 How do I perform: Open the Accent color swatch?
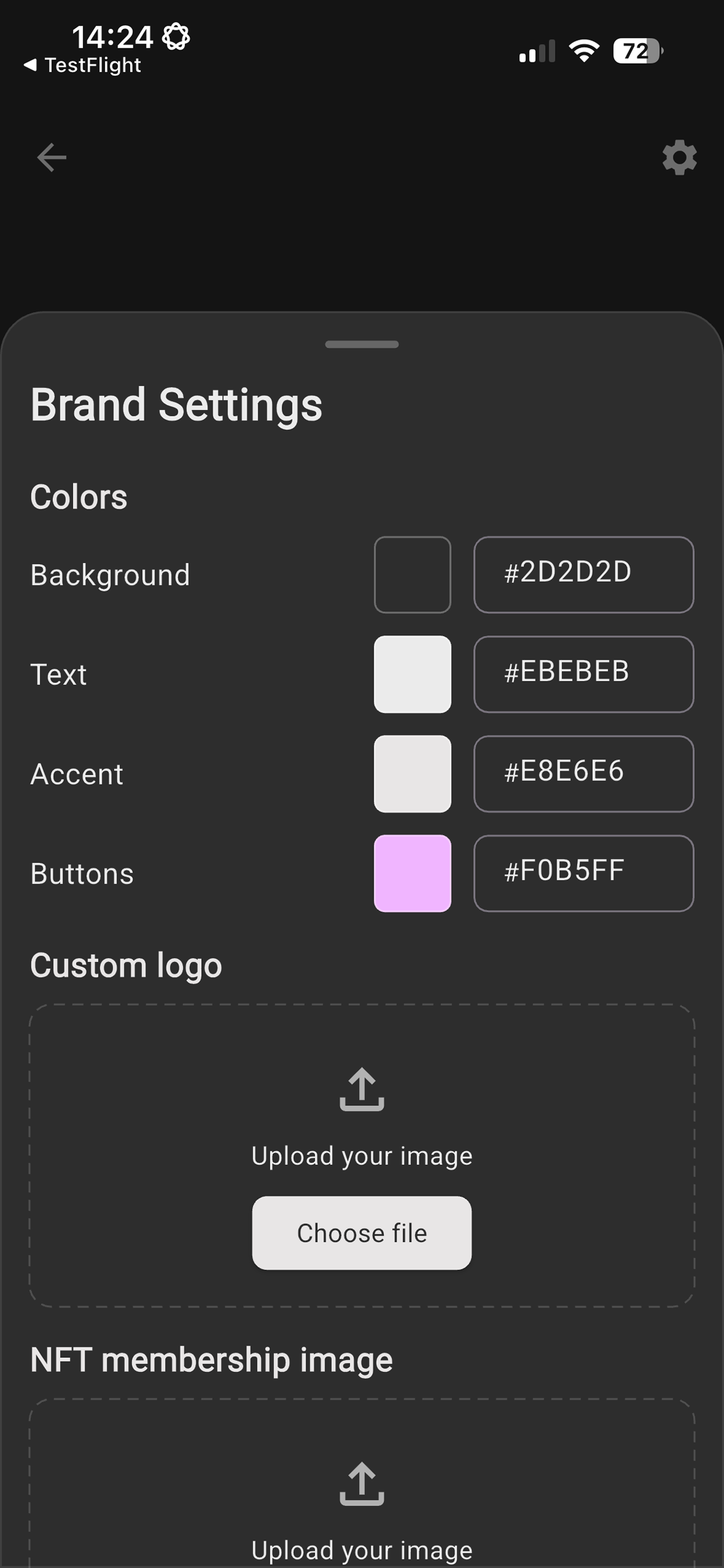(413, 773)
